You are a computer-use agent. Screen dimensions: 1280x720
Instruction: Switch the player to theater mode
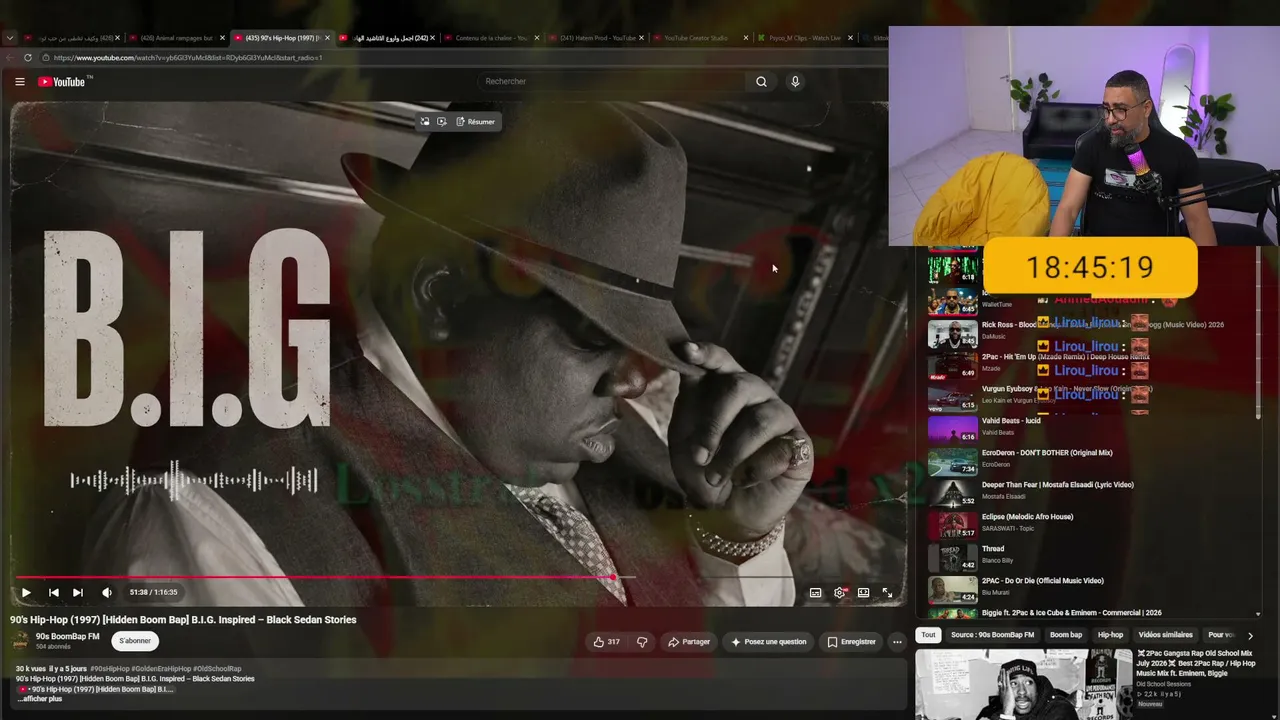(x=863, y=592)
